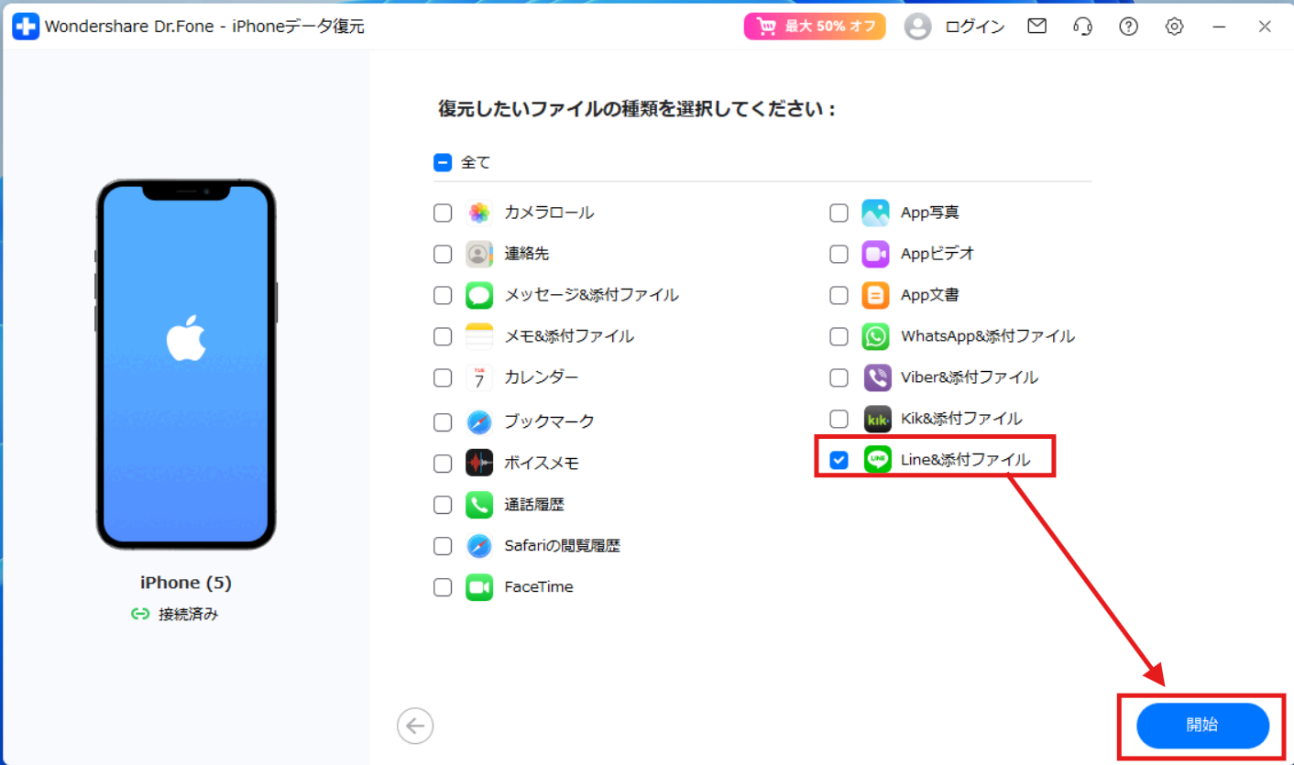Check the 通話履歴 checkbox
The height and width of the screenshot is (765, 1294).
(442, 505)
